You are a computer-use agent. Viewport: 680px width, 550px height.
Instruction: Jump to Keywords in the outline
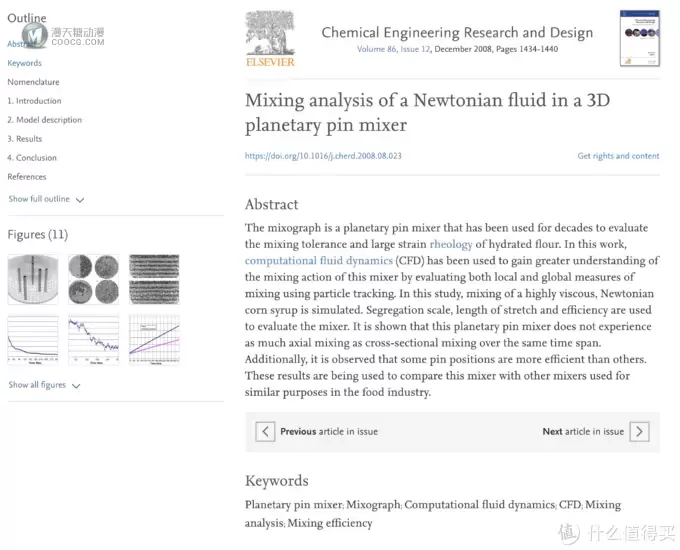point(24,63)
